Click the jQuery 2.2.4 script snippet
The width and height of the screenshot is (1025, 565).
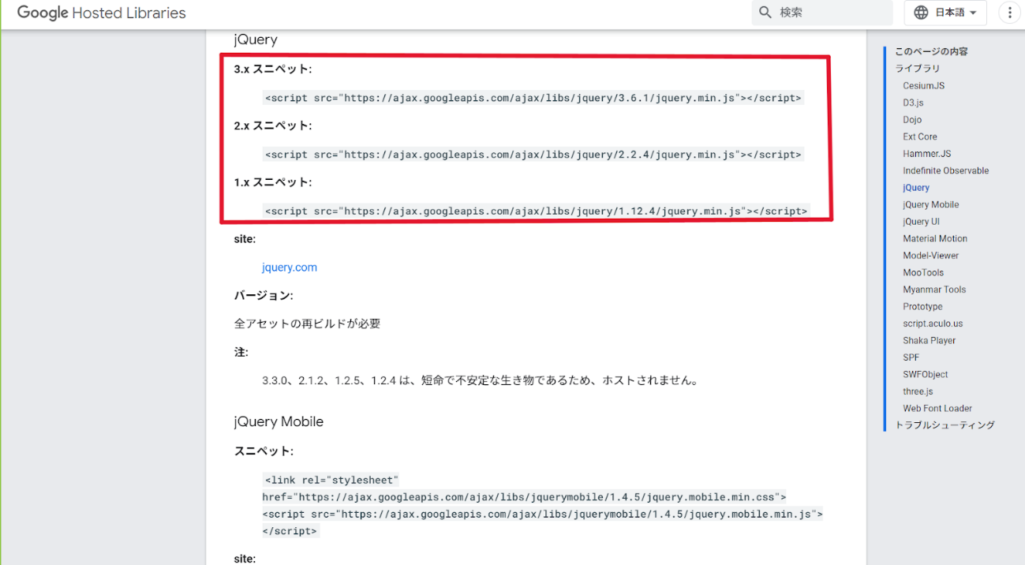pos(533,155)
